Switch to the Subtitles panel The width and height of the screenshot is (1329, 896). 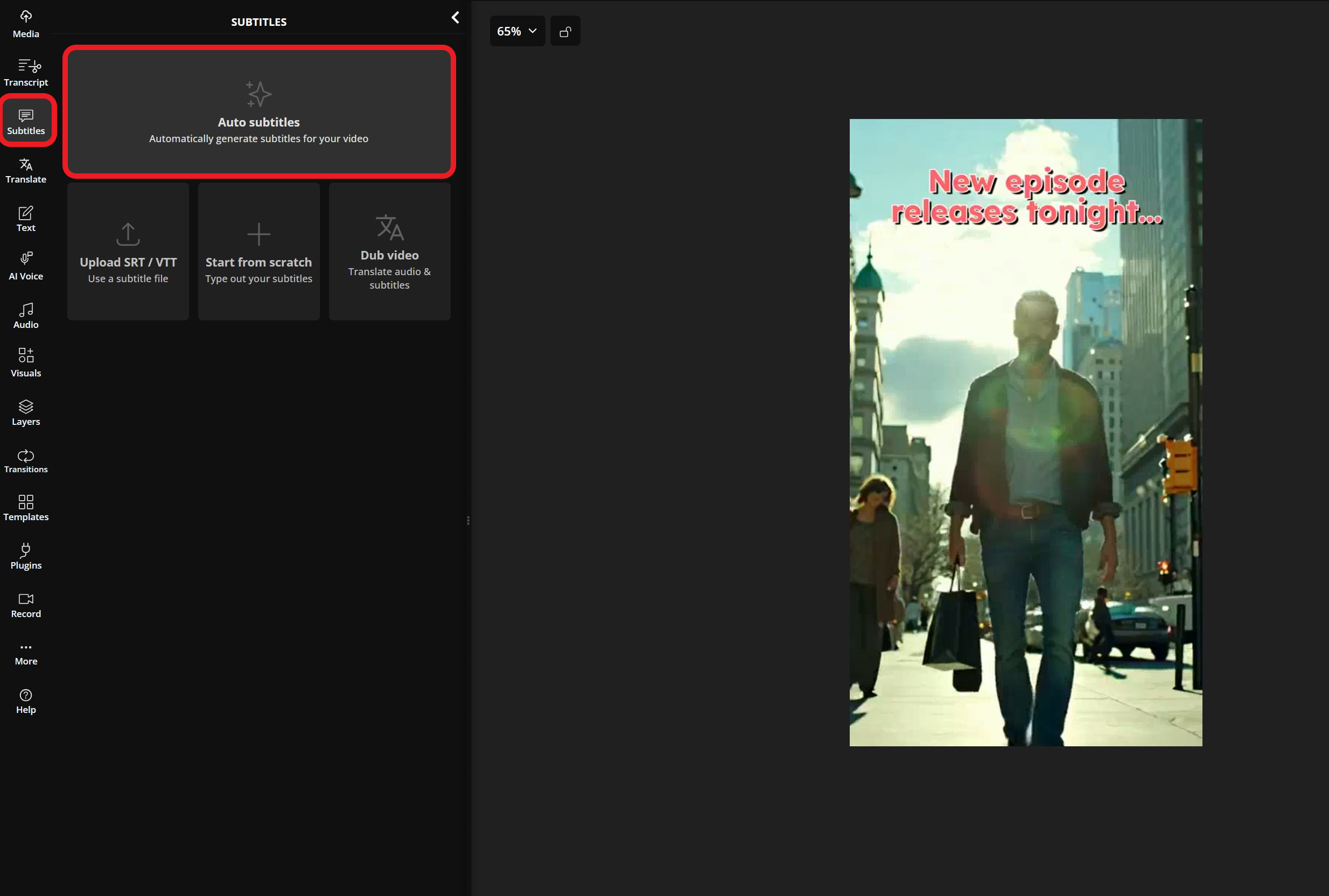point(26,121)
